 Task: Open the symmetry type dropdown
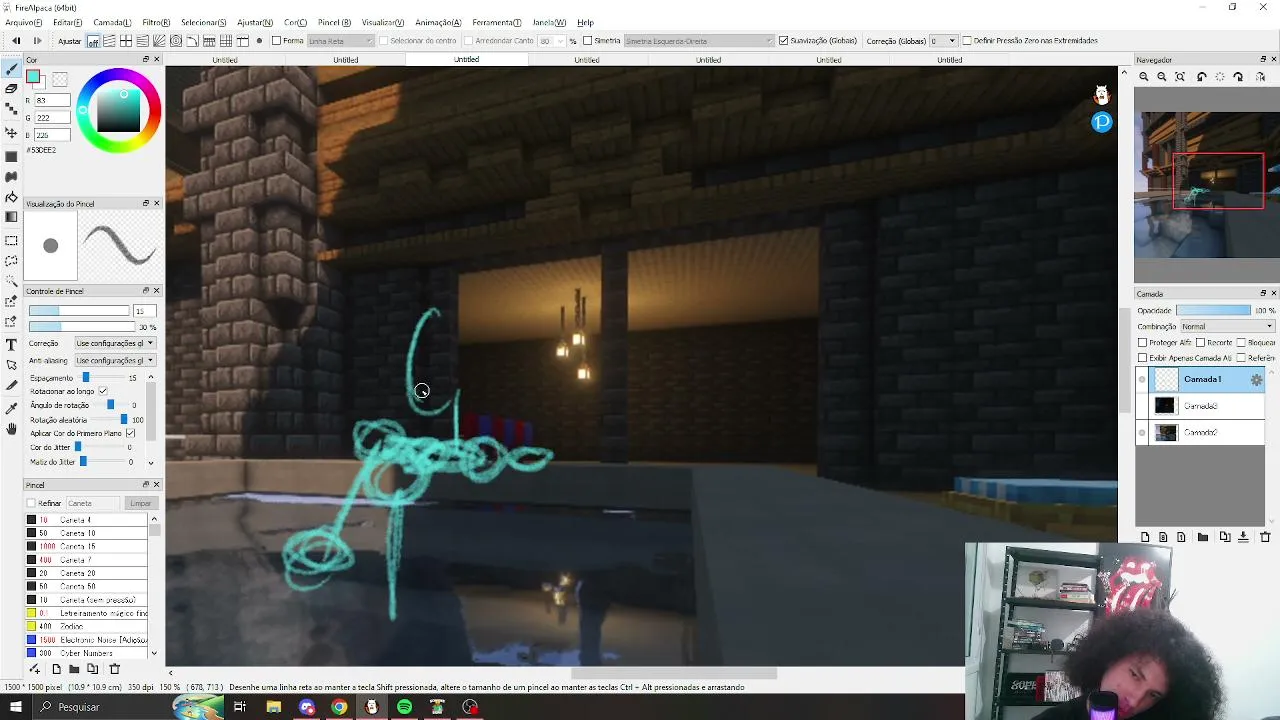698,41
